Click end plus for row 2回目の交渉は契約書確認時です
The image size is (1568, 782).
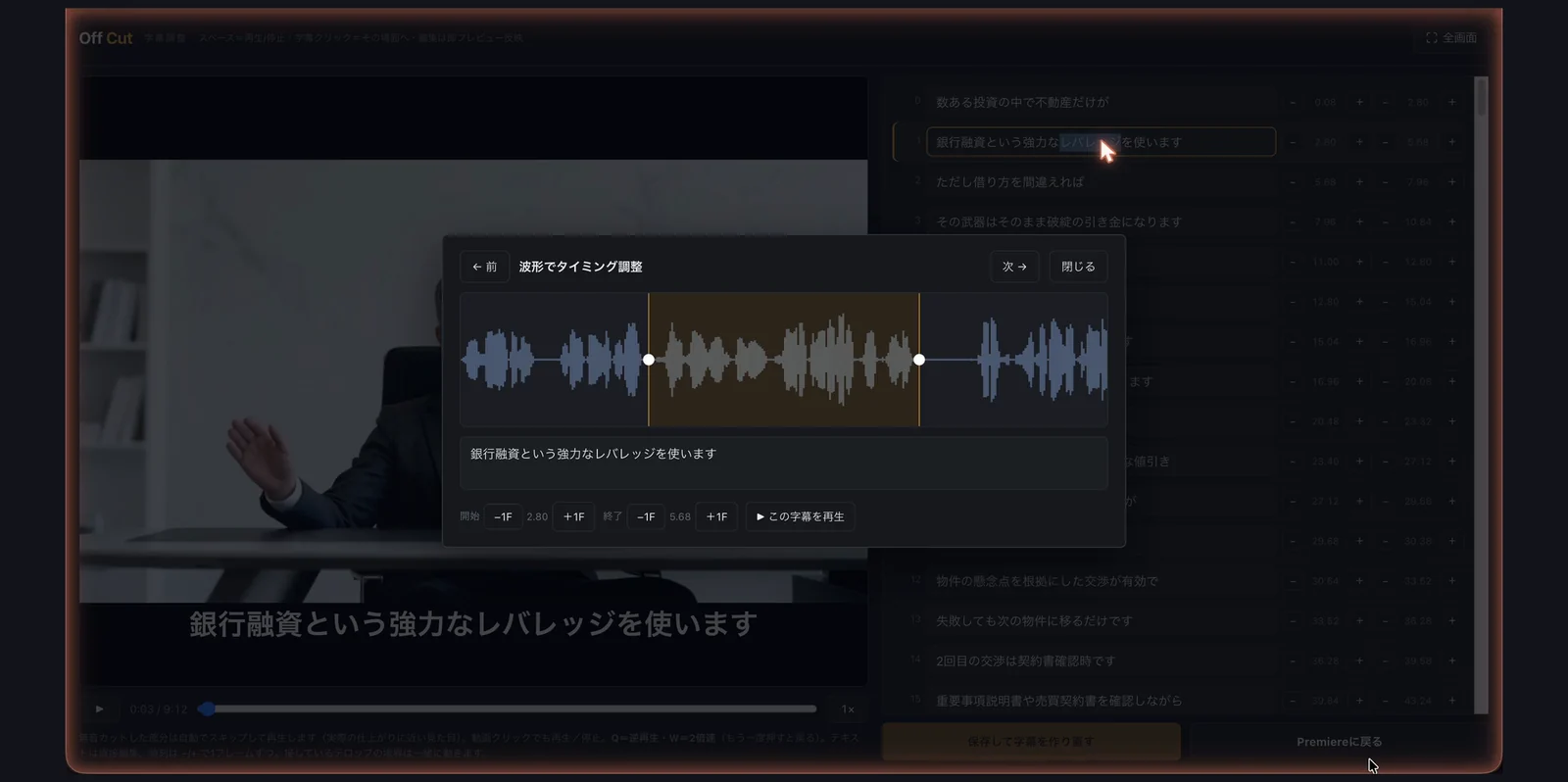click(1452, 660)
